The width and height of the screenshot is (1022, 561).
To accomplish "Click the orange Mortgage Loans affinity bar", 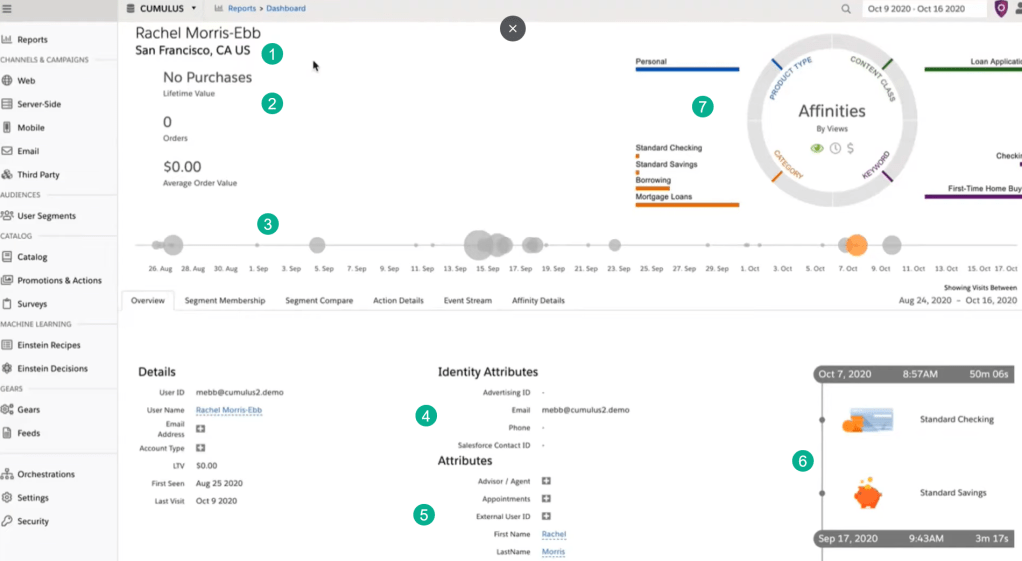I will (x=687, y=205).
